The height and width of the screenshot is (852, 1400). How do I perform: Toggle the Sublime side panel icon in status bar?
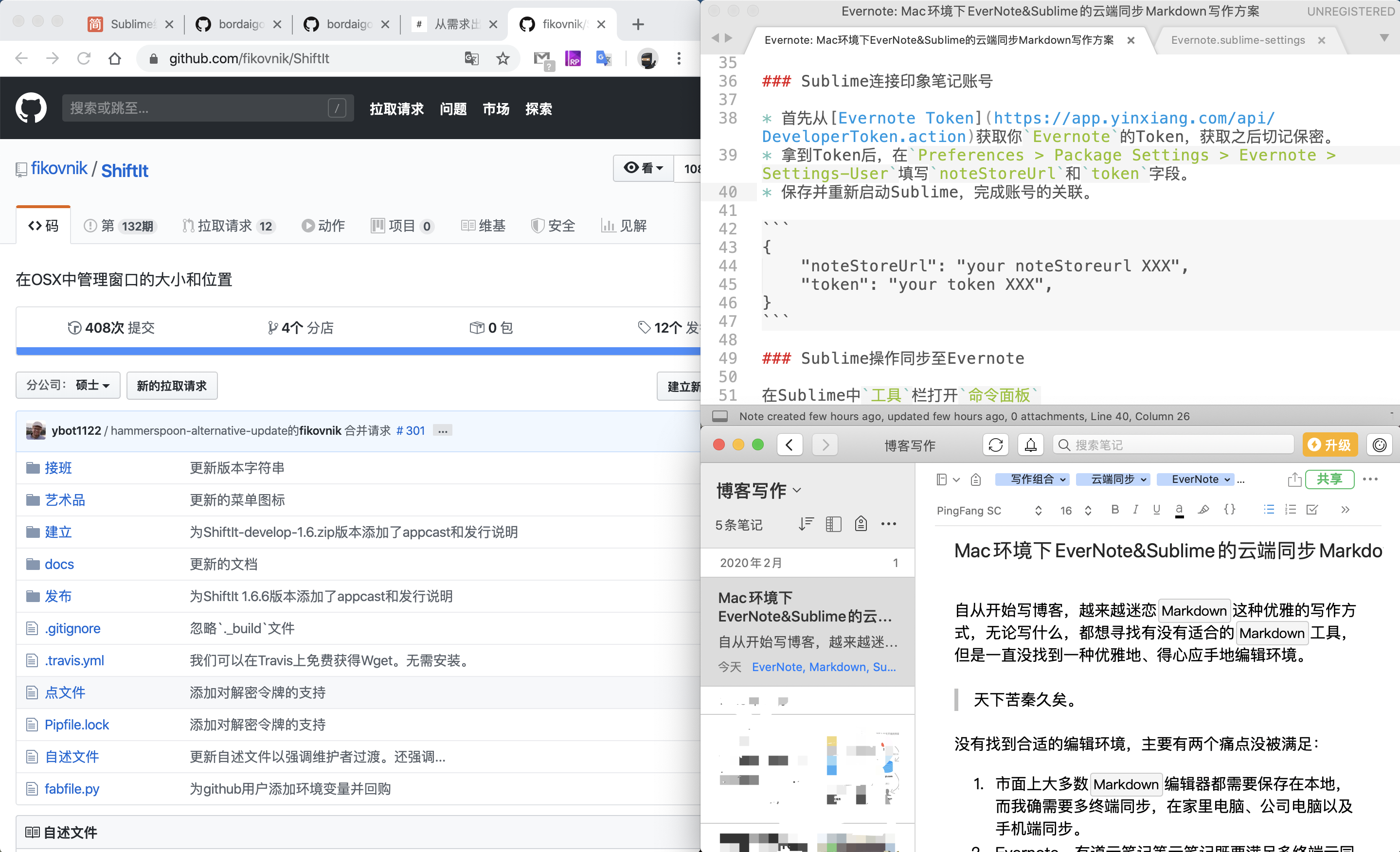tap(720, 416)
